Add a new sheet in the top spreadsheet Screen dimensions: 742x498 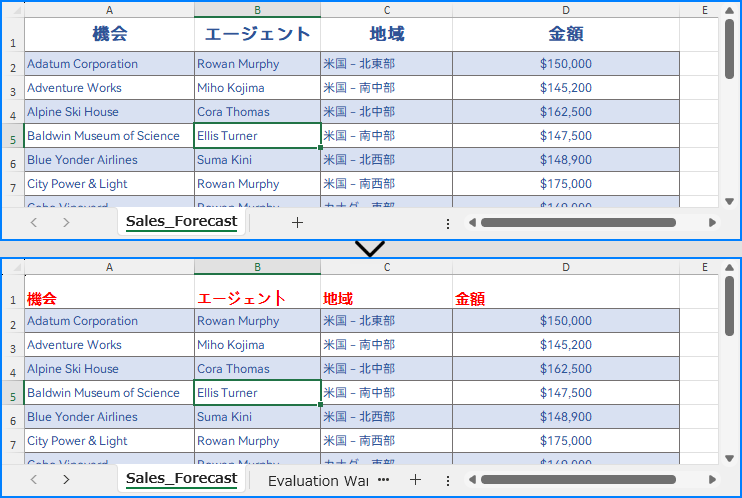[x=297, y=222]
